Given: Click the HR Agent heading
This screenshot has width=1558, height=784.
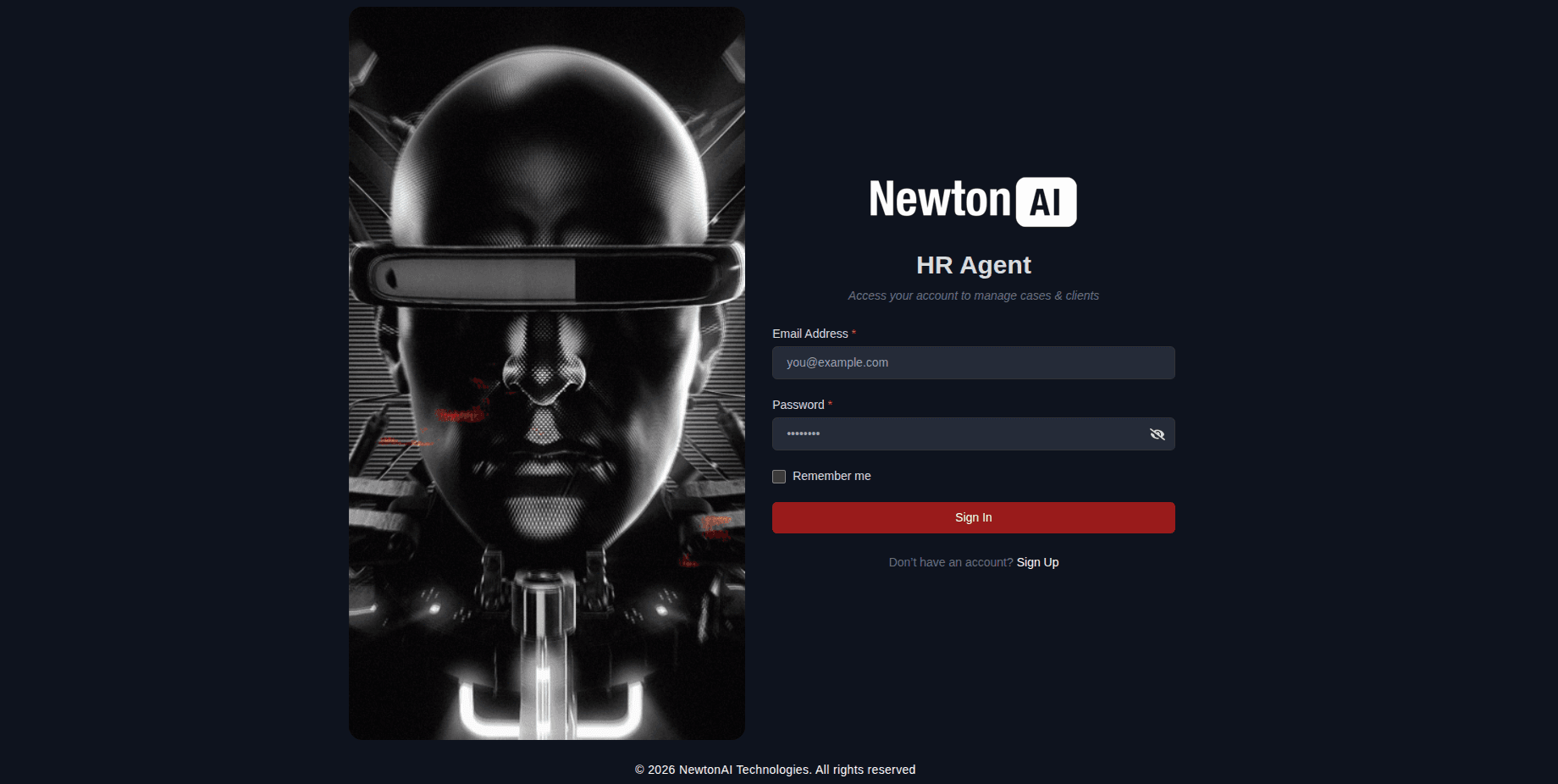Looking at the screenshot, I should click(x=973, y=265).
